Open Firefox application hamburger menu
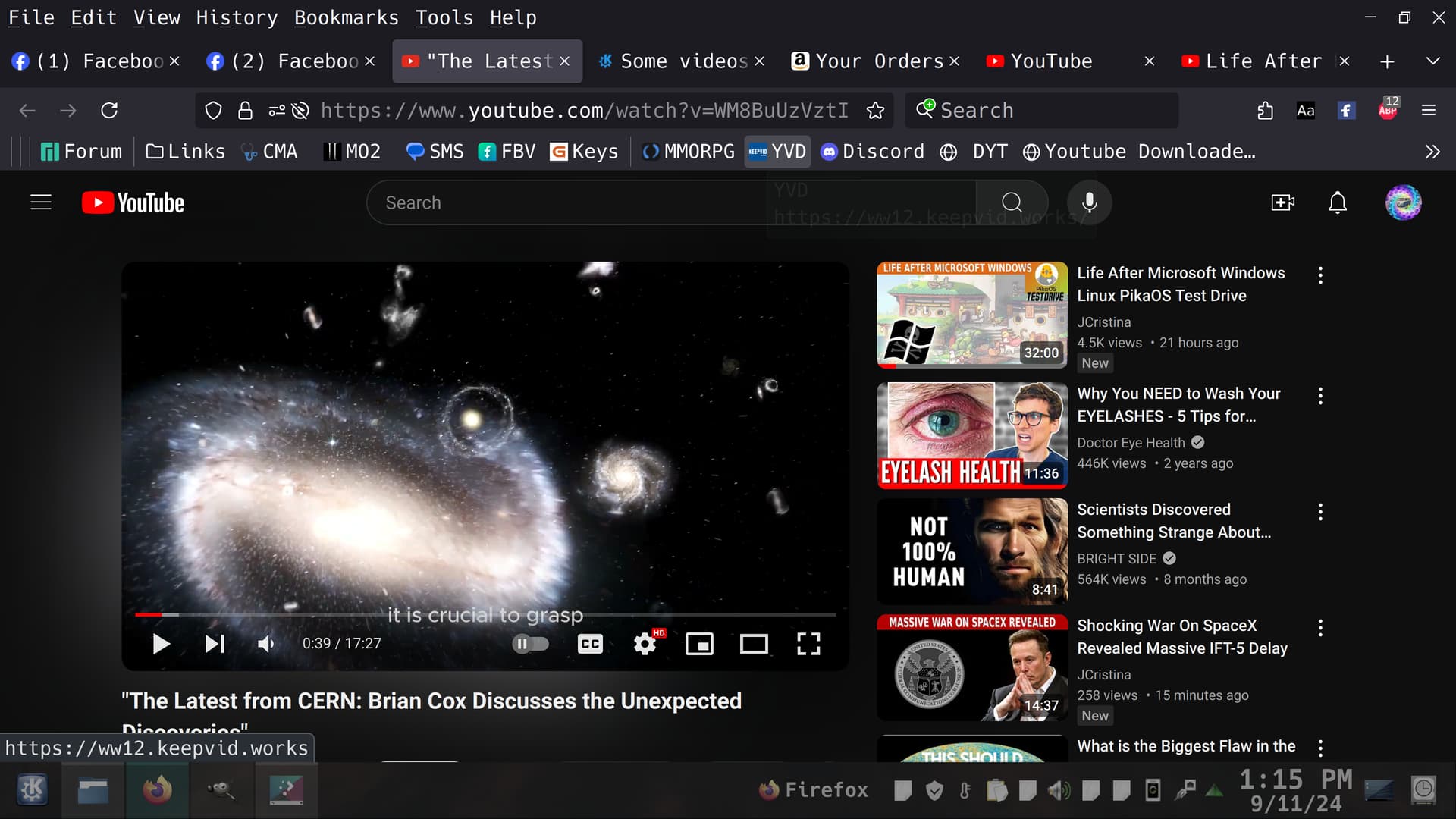The image size is (1456, 819). coord(1429,111)
